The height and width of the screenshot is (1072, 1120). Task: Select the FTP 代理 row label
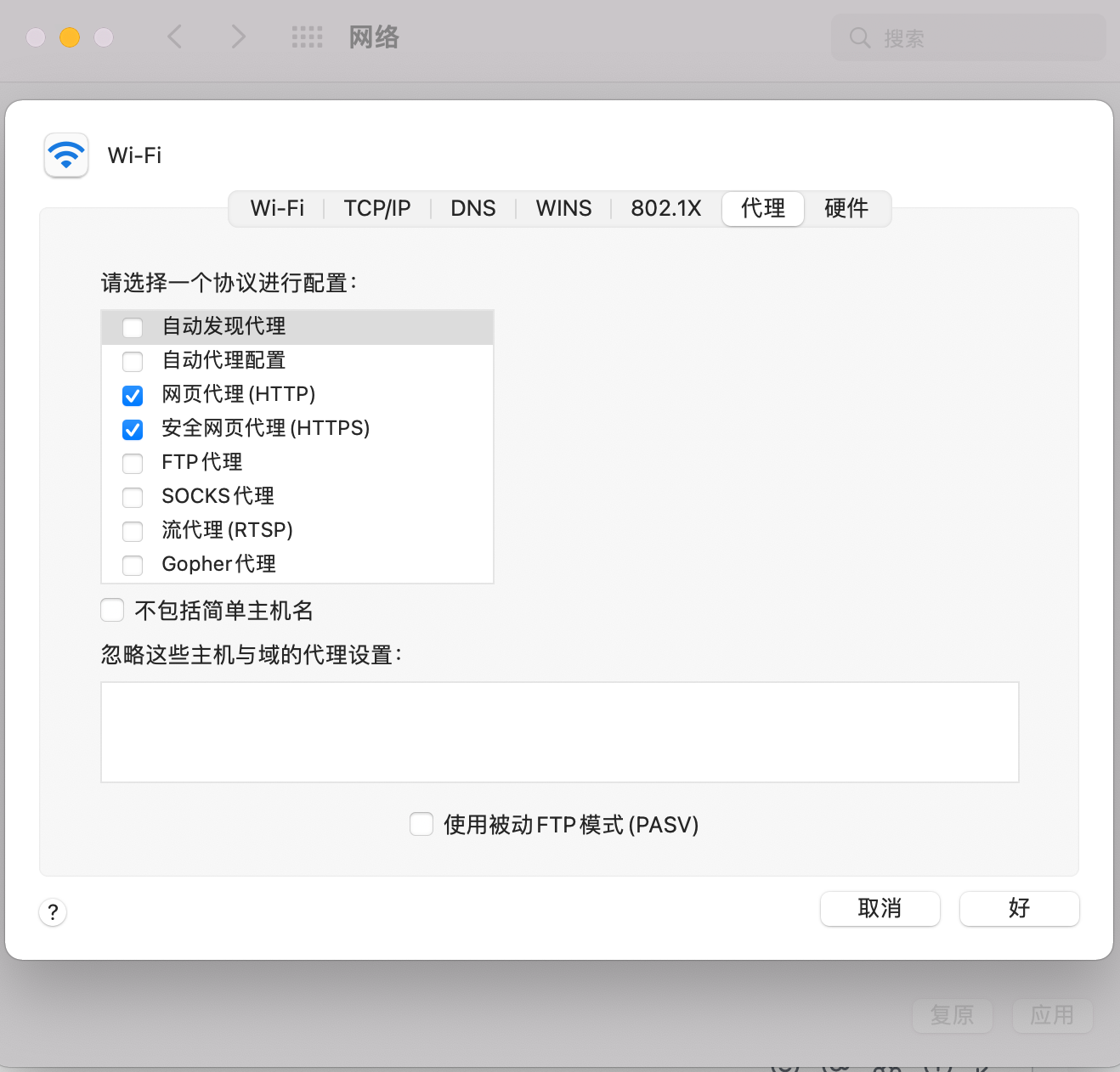[x=202, y=462]
